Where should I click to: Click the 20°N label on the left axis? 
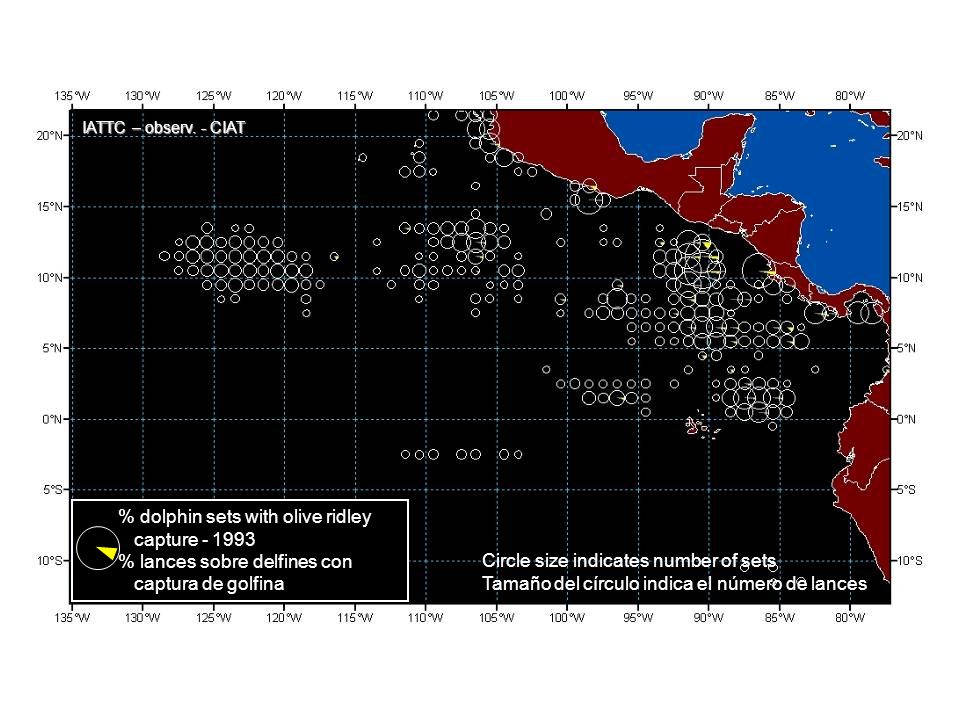click(50, 135)
